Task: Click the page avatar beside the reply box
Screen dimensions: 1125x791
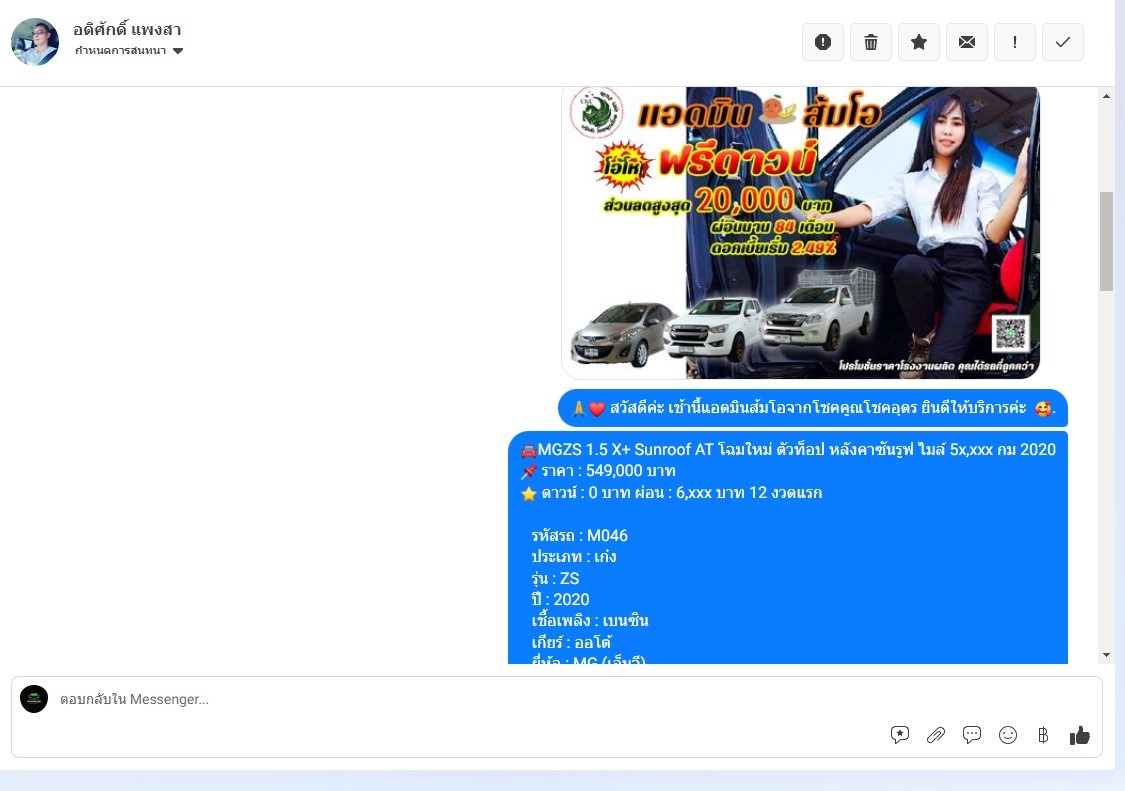Action: tap(34, 699)
